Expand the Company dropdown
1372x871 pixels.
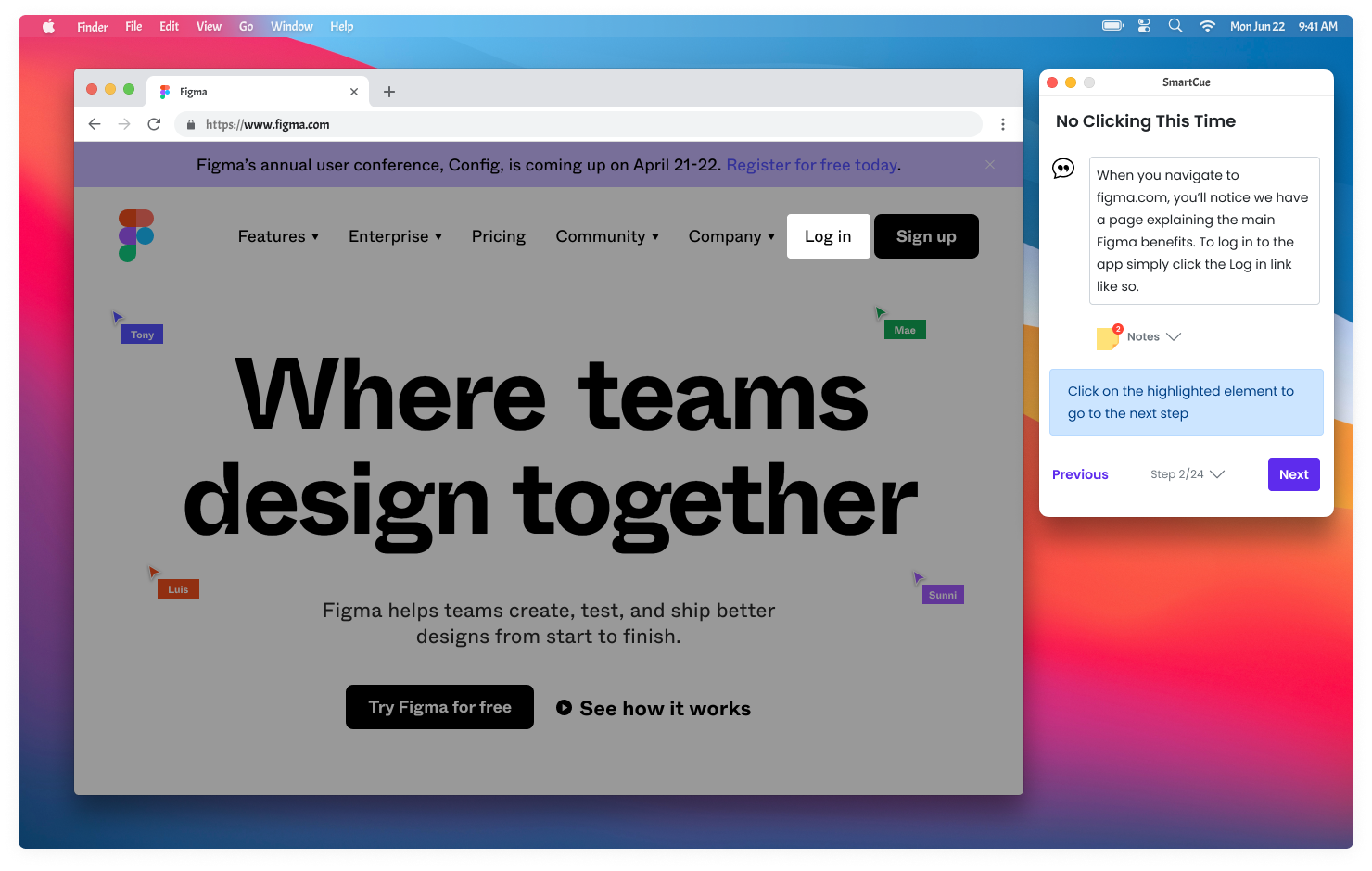point(731,236)
